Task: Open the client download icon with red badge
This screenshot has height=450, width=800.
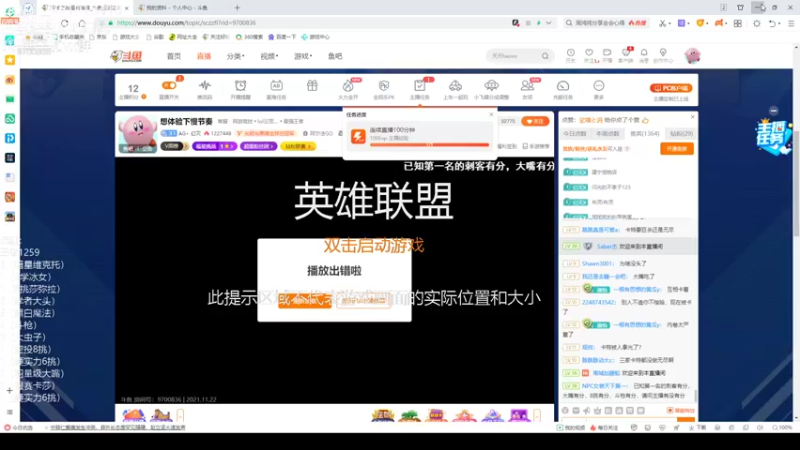Action: point(626,53)
